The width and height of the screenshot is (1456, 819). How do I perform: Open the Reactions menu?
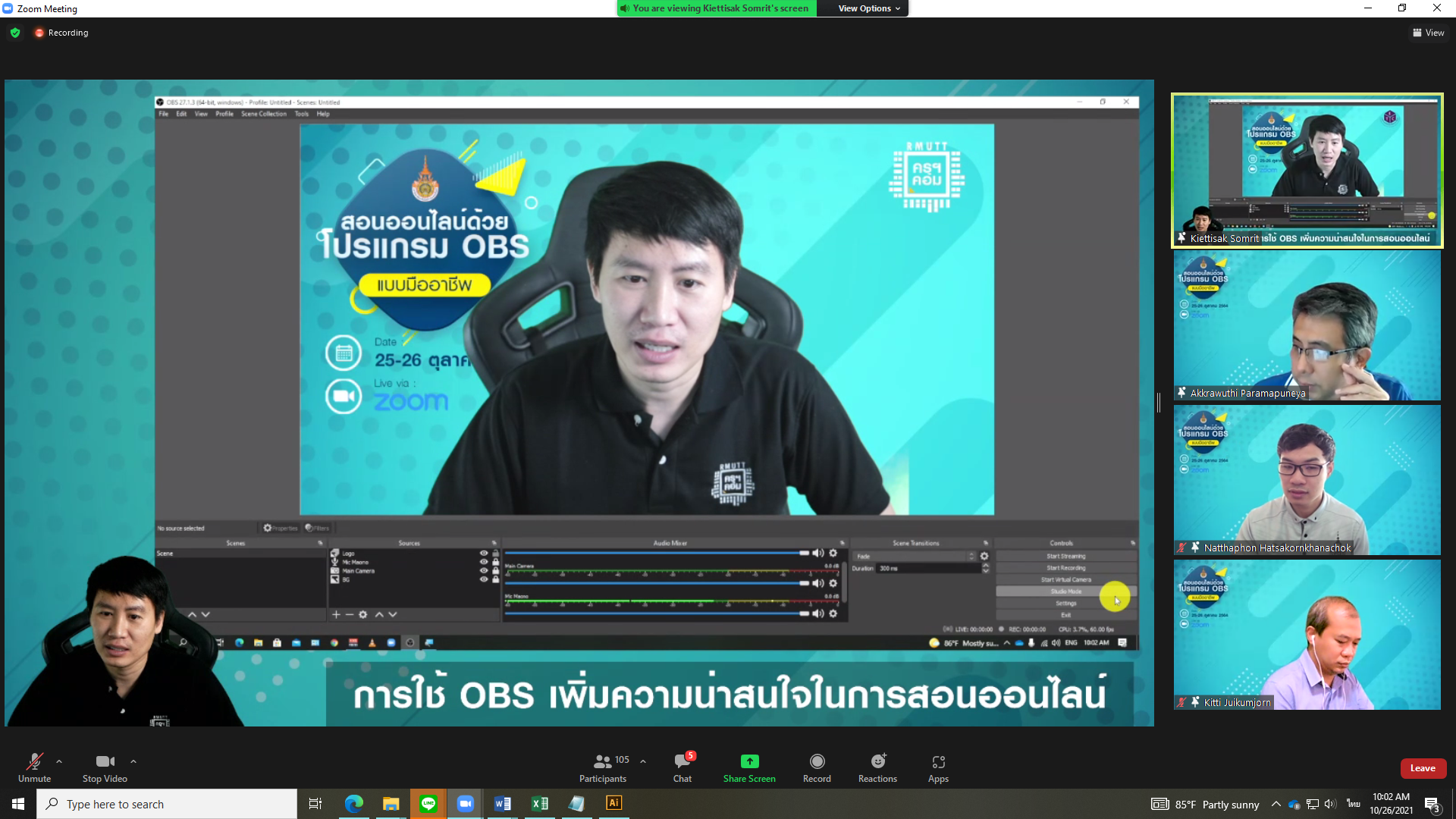[x=877, y=767]
